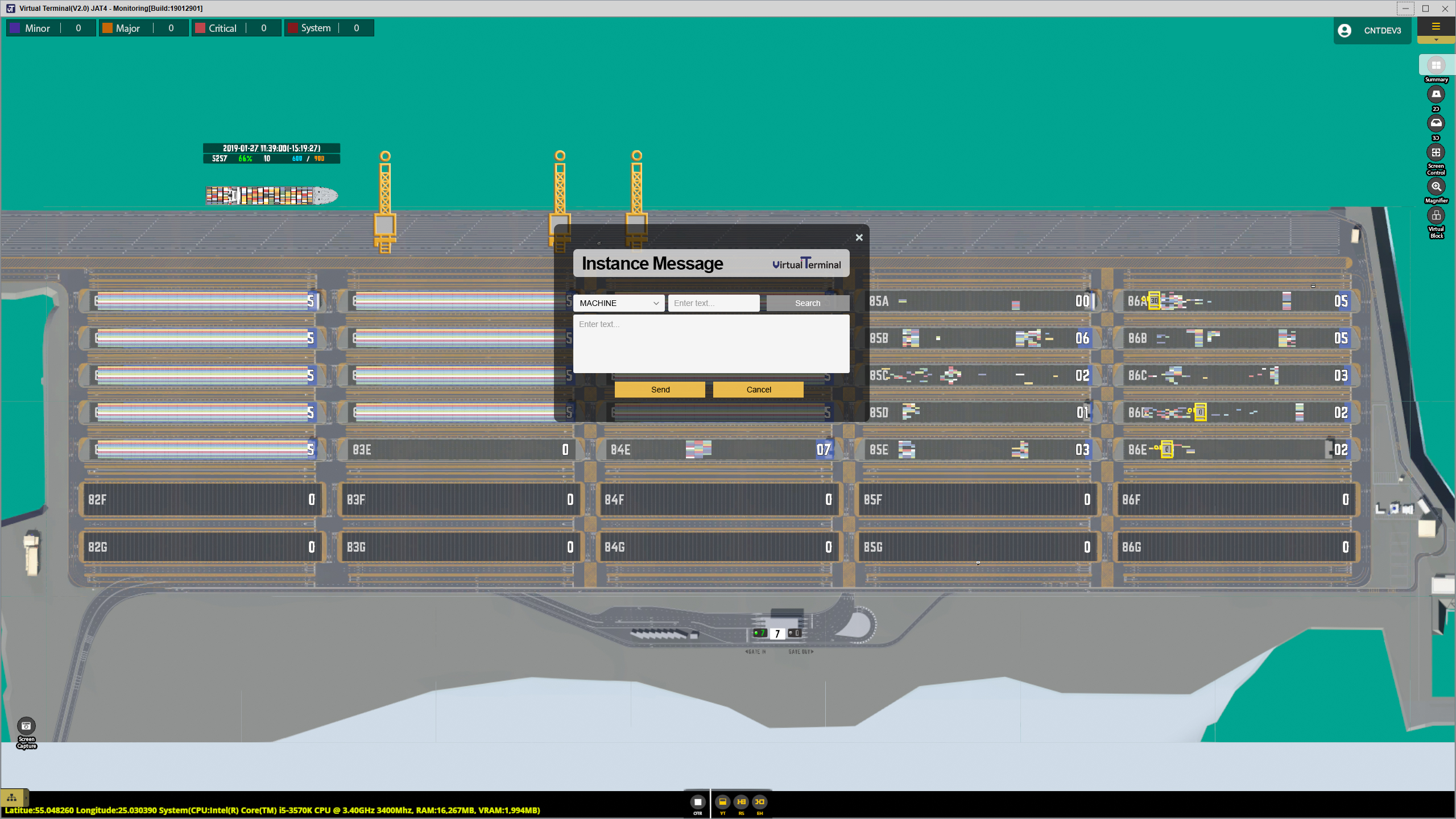Toggle the YT equipment filter
This screenshot has height=819, width=1456.
click(x=722, y=802)
